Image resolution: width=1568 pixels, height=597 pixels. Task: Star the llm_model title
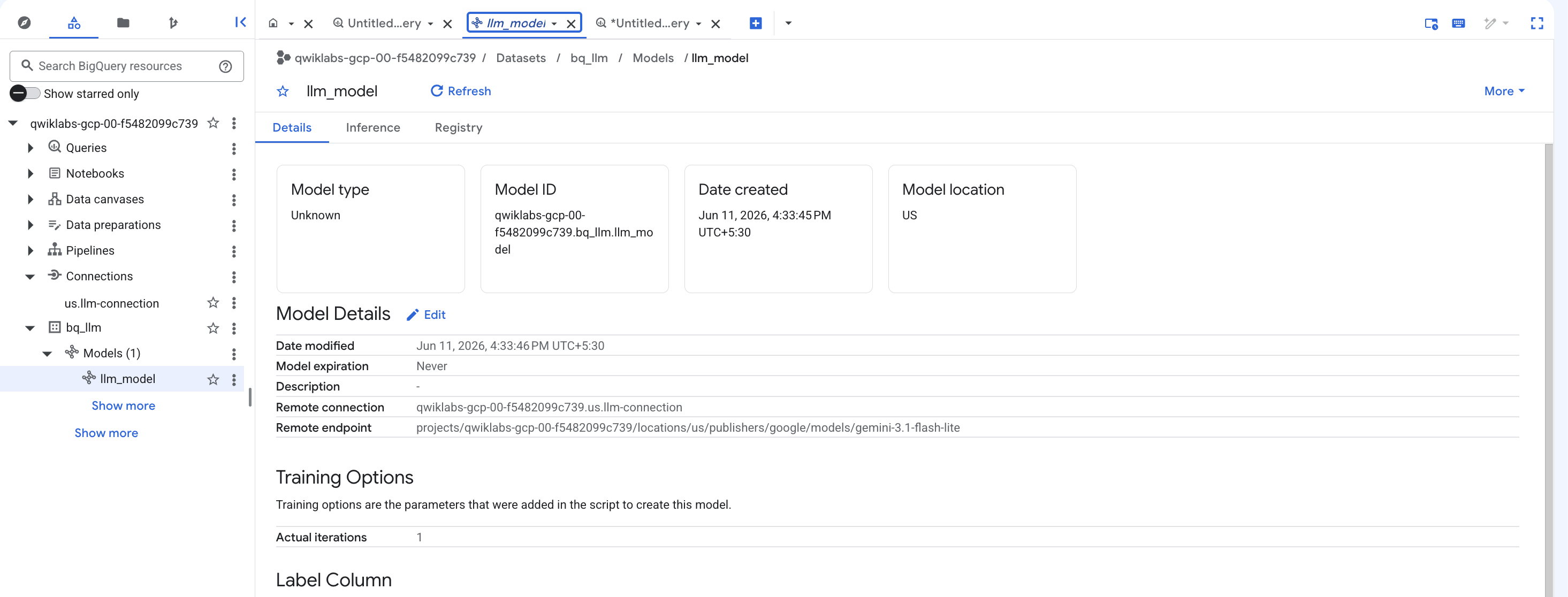click(x=283, y=91)
